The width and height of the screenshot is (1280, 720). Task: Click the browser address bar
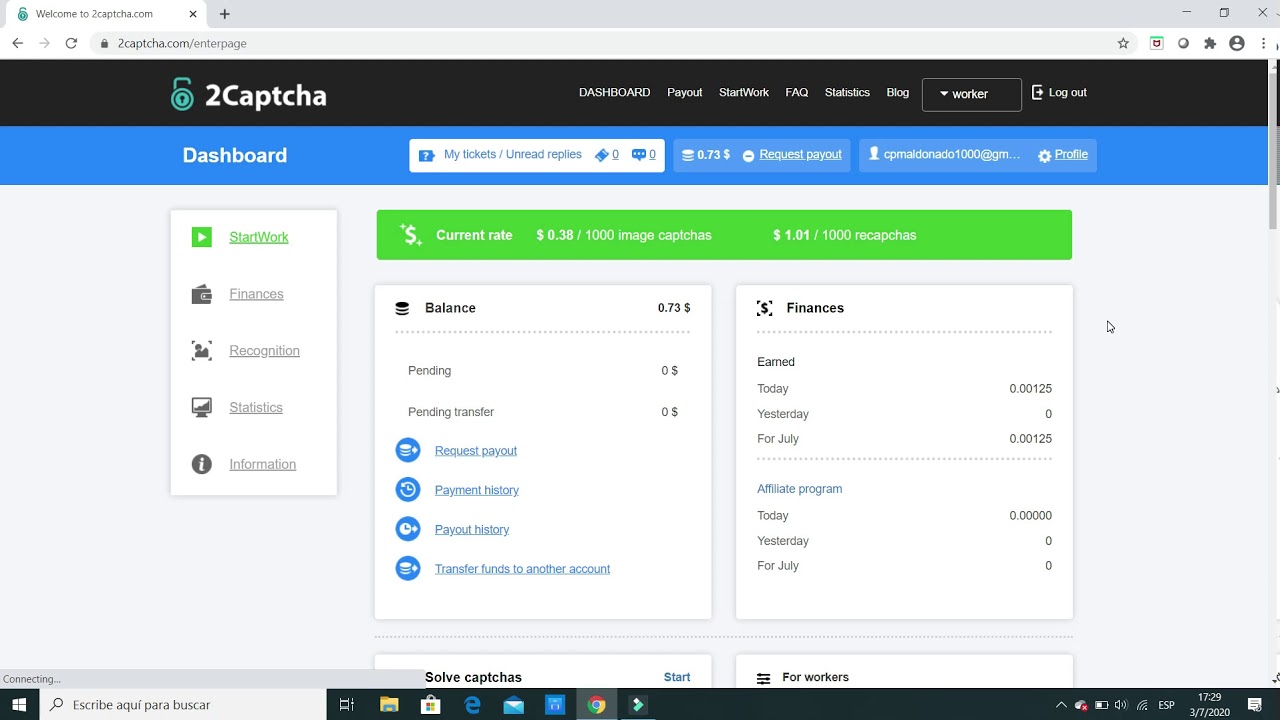(600, 43)
